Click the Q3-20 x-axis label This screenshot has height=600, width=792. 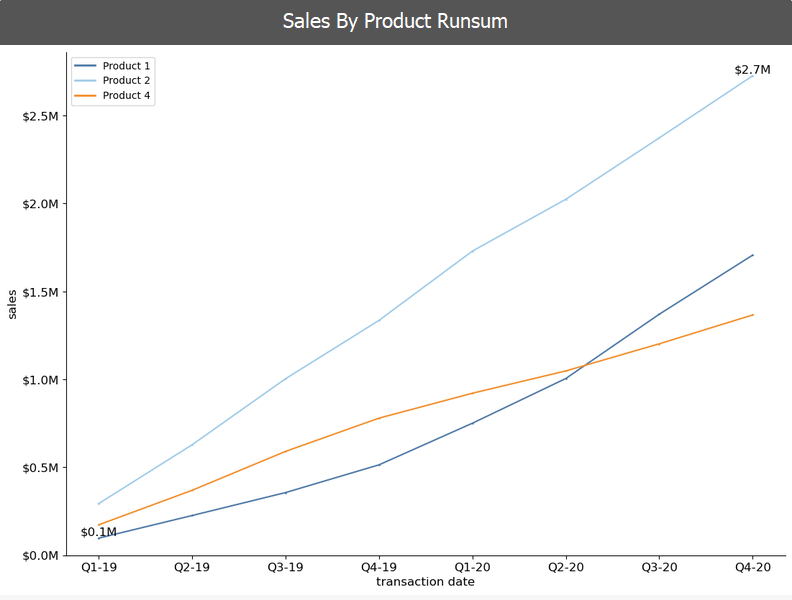(x=659, y=567)
